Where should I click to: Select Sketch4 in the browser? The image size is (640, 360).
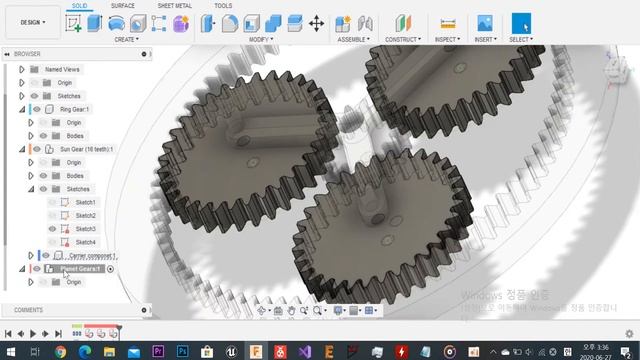click(x=85, y=242)
